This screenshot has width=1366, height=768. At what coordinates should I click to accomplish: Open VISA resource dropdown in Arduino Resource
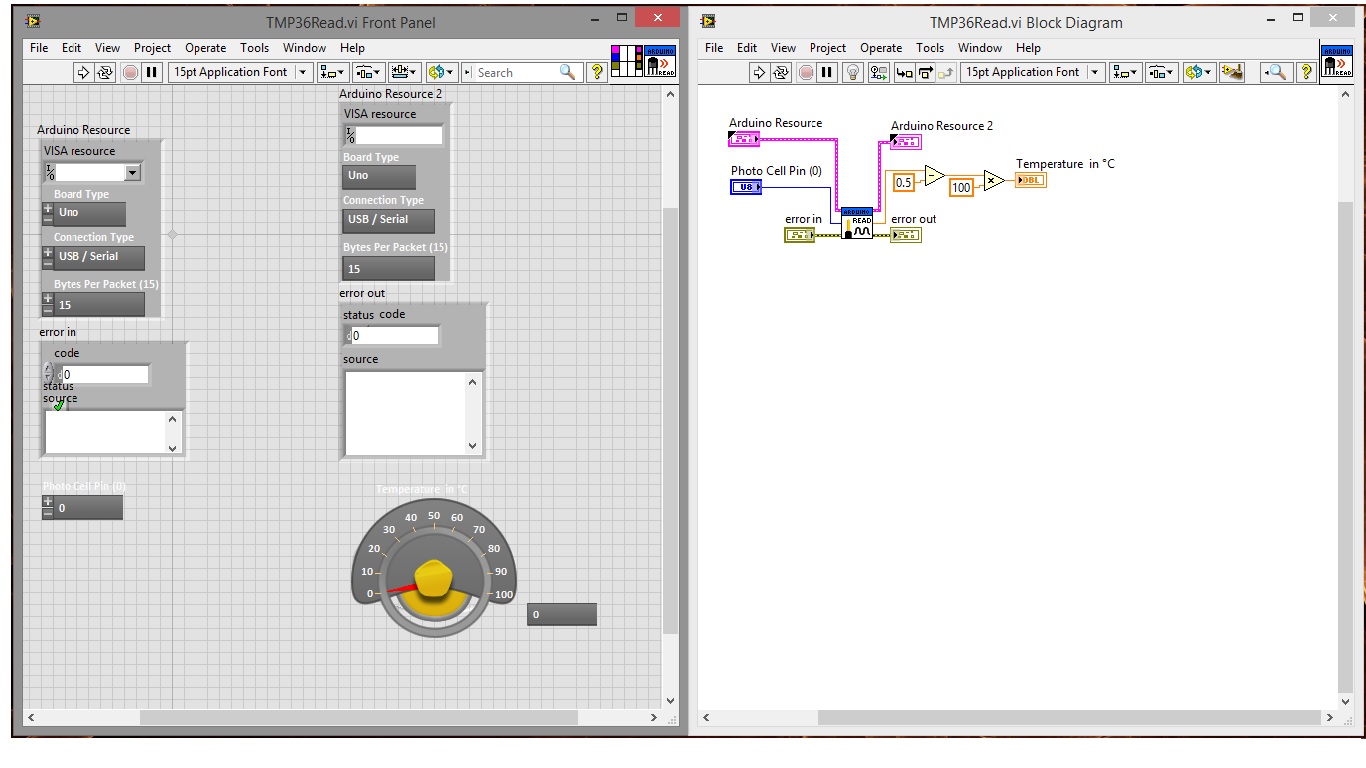[x=133, y=173]
